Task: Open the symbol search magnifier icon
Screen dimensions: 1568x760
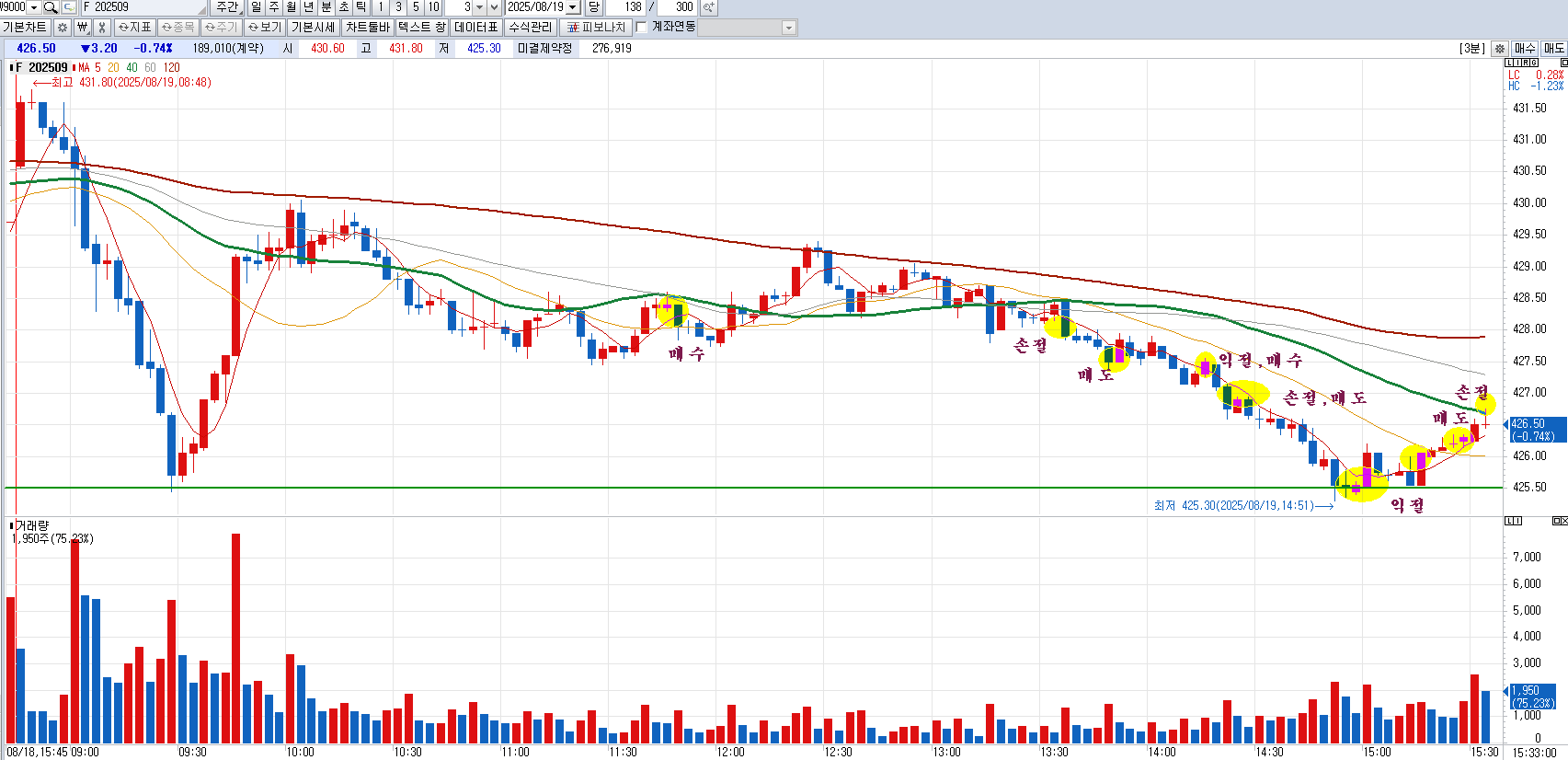Action: (51, 7)
